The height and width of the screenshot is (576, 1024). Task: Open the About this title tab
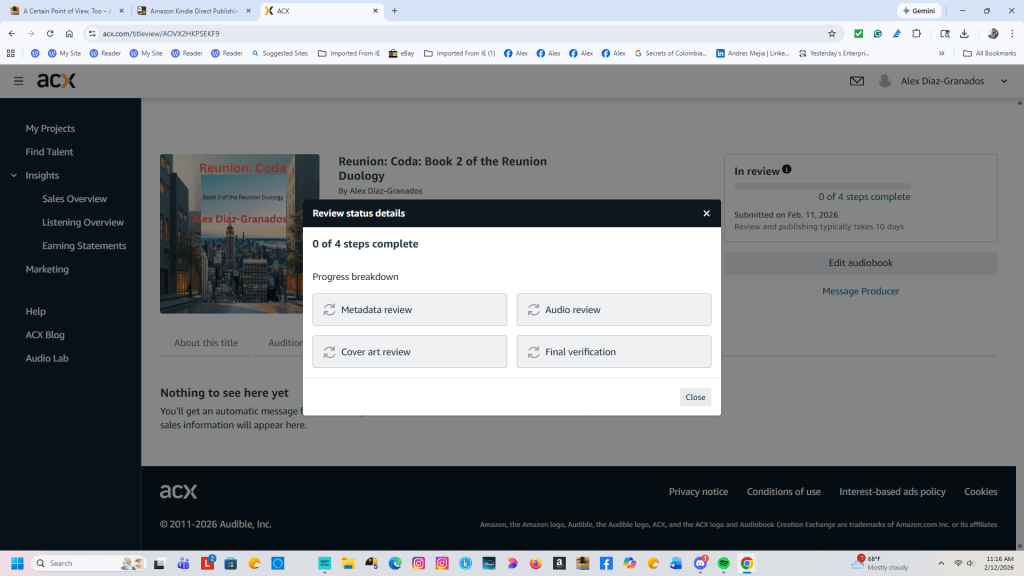[x=206, y=343]
